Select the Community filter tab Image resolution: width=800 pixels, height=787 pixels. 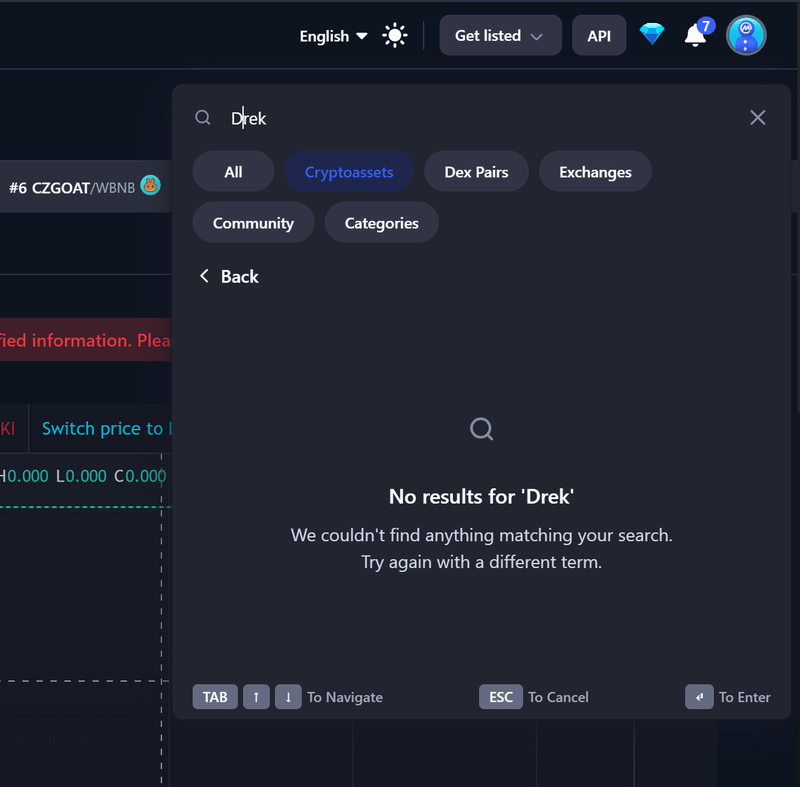coord(253,222)
